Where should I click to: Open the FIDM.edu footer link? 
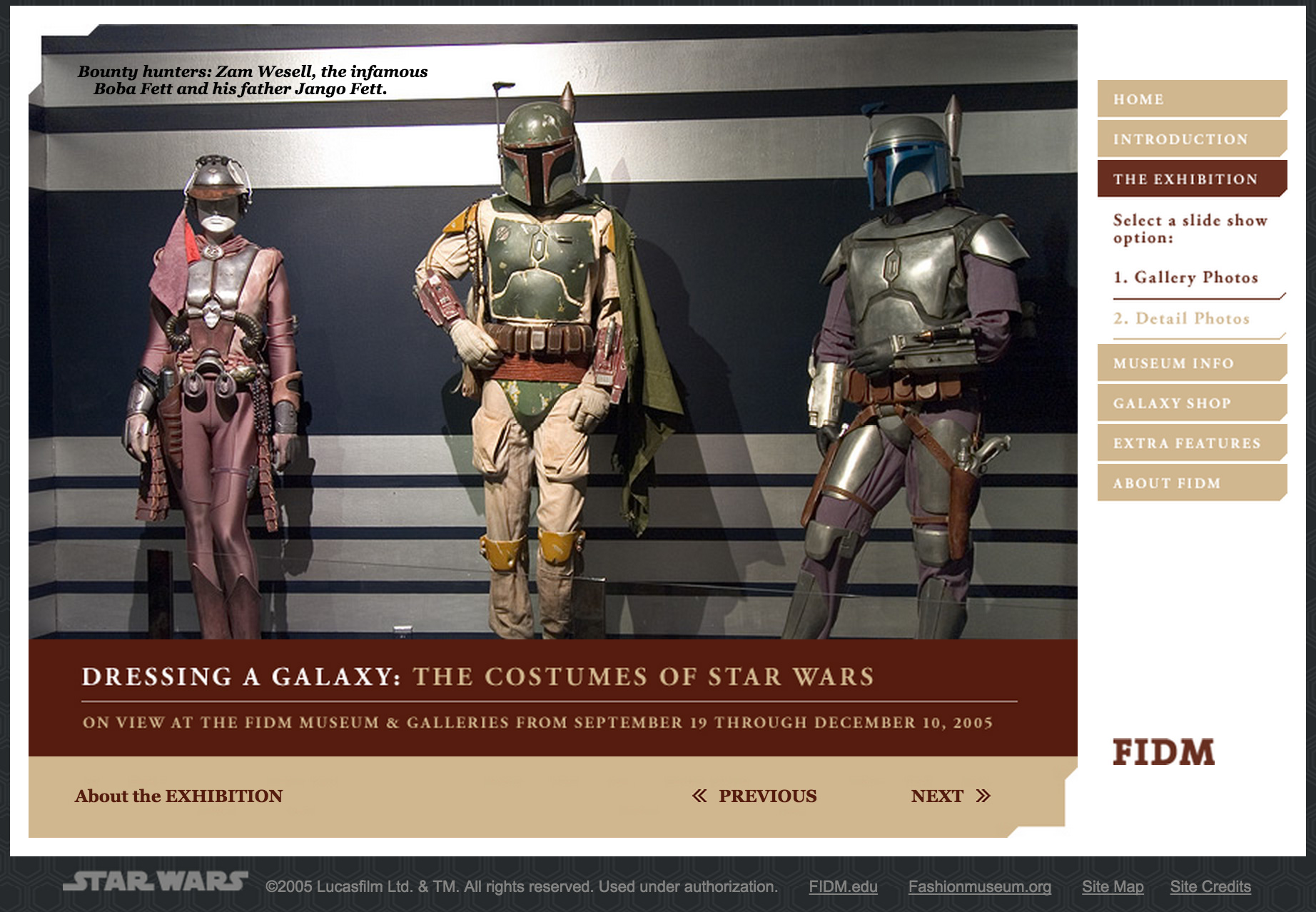[x=843, y=886]
